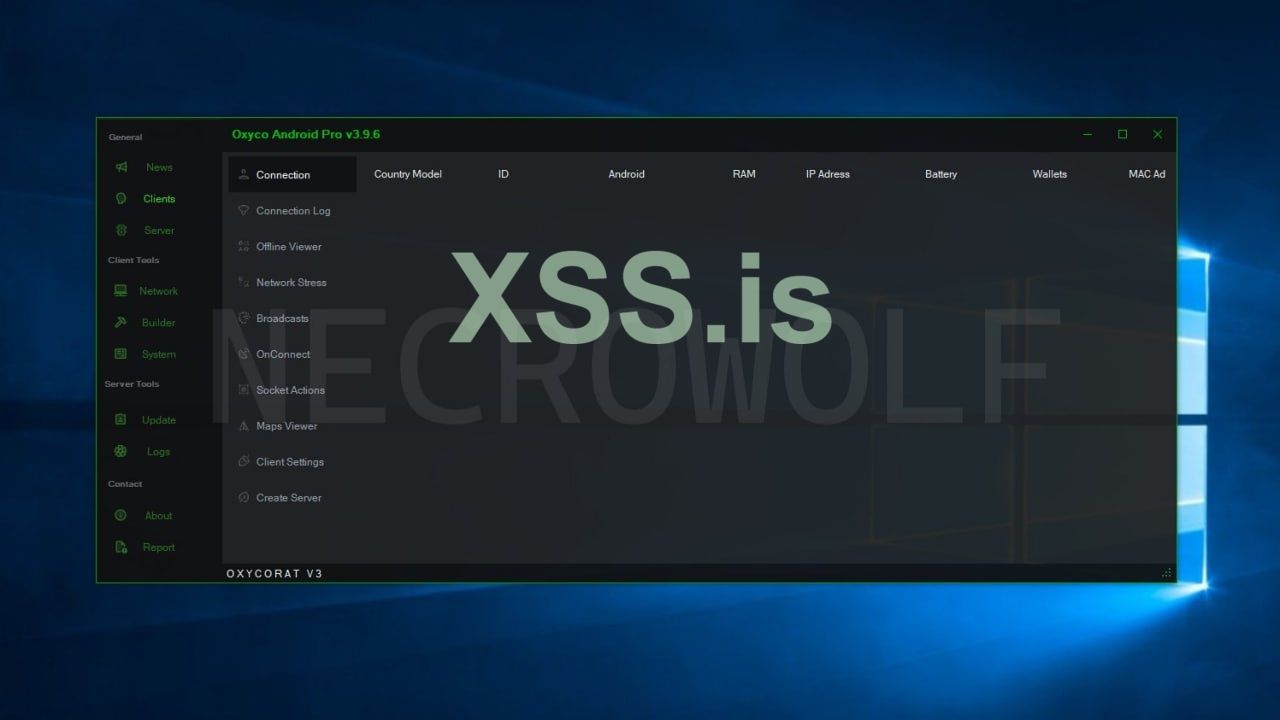The image size is (1280, 720).
Task: Open the Server section via its icon
Action: (121, 230)
